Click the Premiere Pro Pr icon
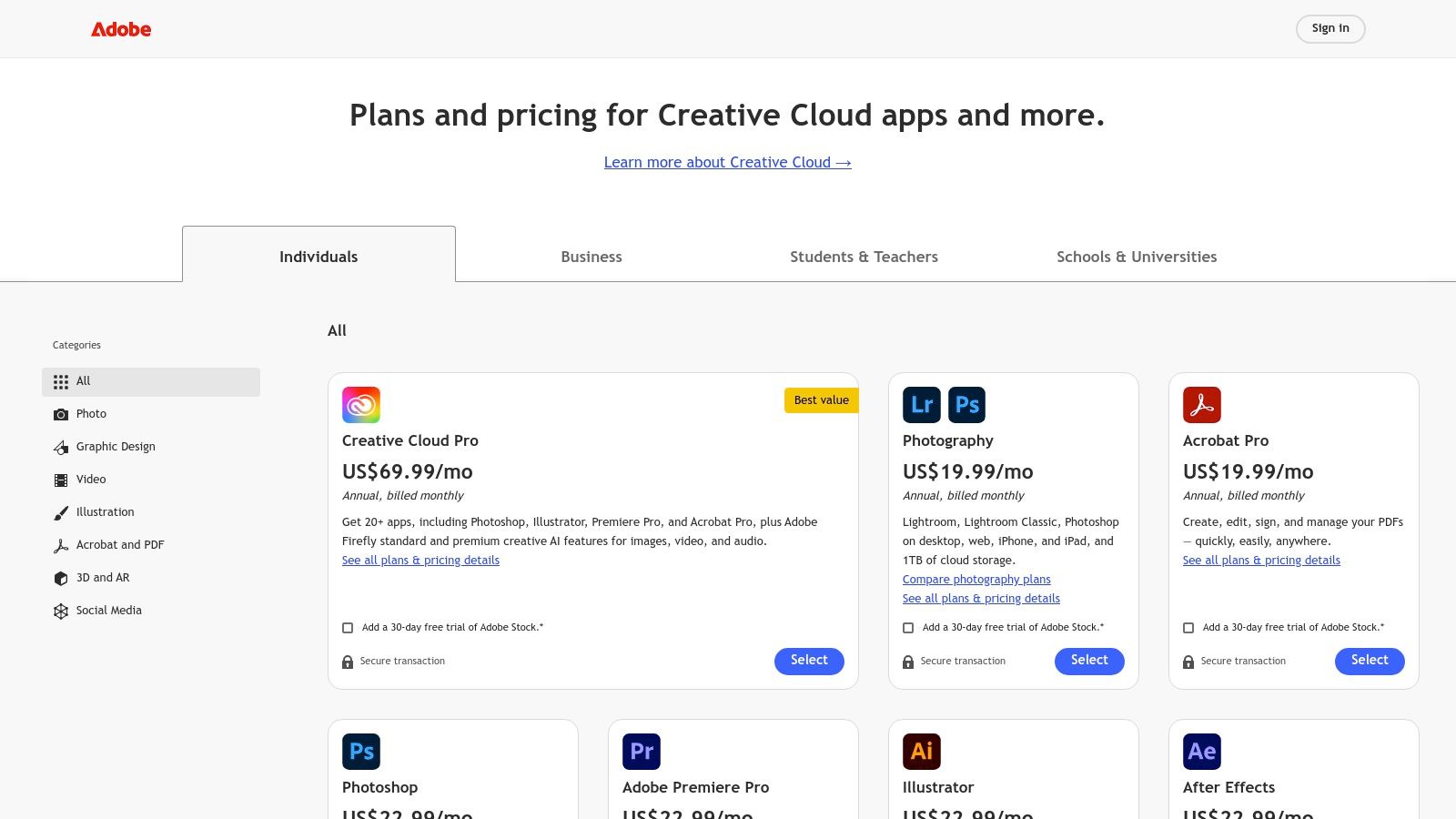 [x=642, y=752]
